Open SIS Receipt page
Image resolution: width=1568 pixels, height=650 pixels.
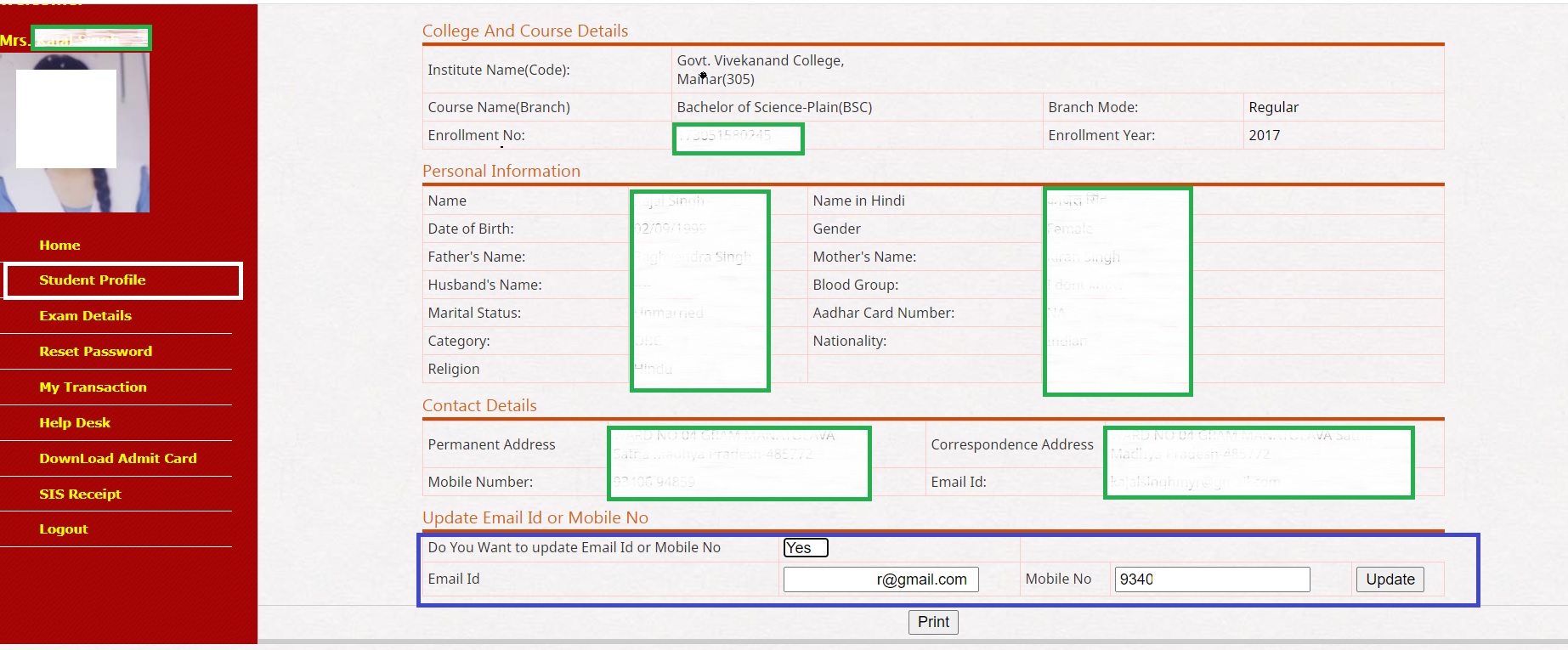pyautogui.click(x=80, y=495)
